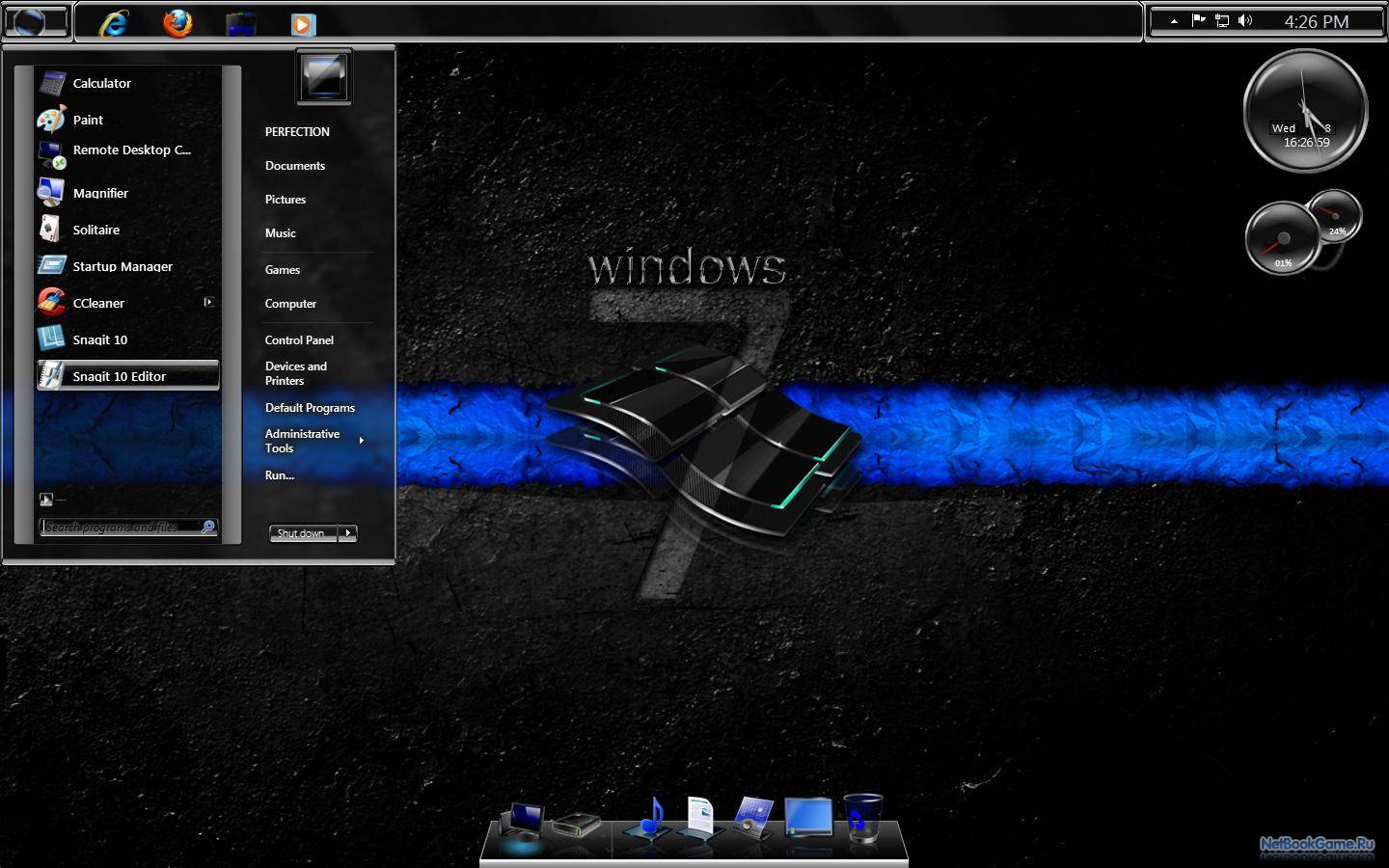
Task: Click the 4:26 PM taskbar clock
Action: (x=1316, y=21)
